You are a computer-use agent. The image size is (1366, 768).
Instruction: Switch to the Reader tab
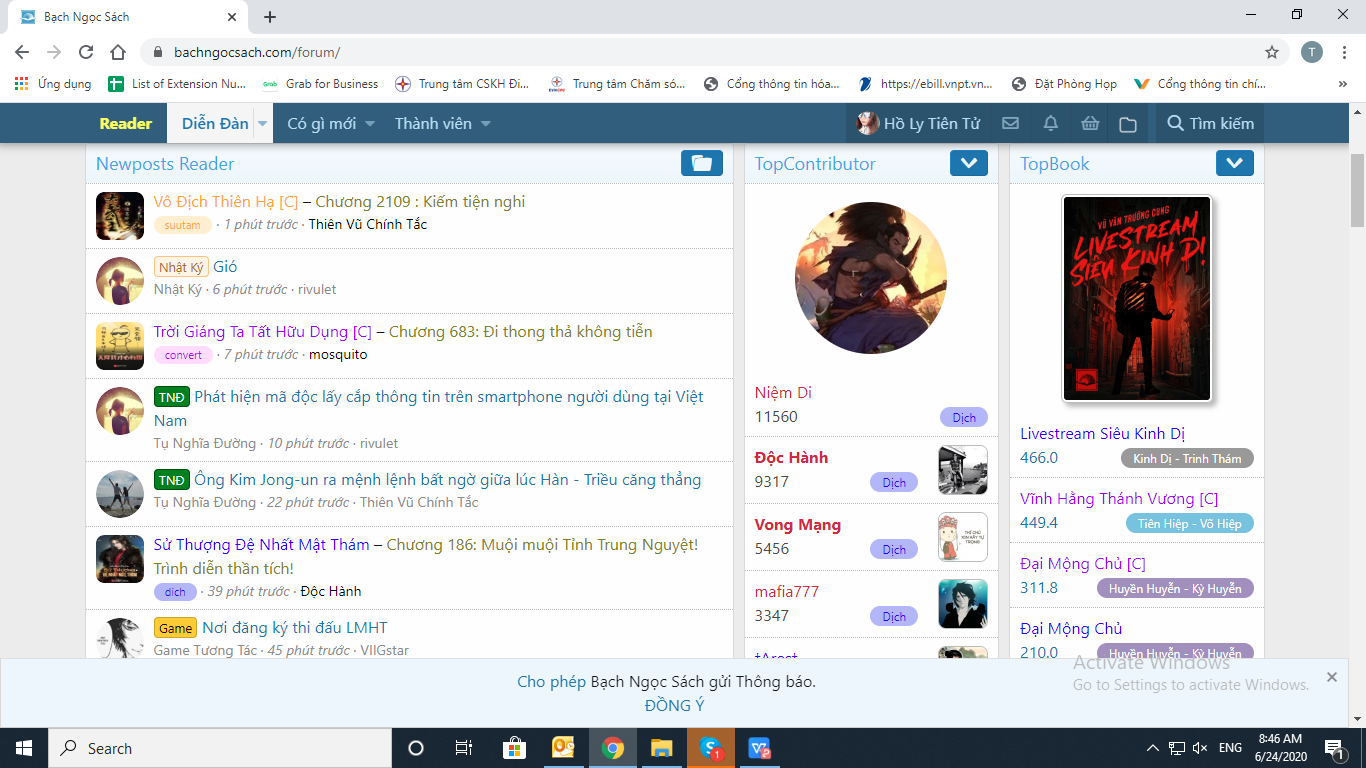click(x=126, y=124)
